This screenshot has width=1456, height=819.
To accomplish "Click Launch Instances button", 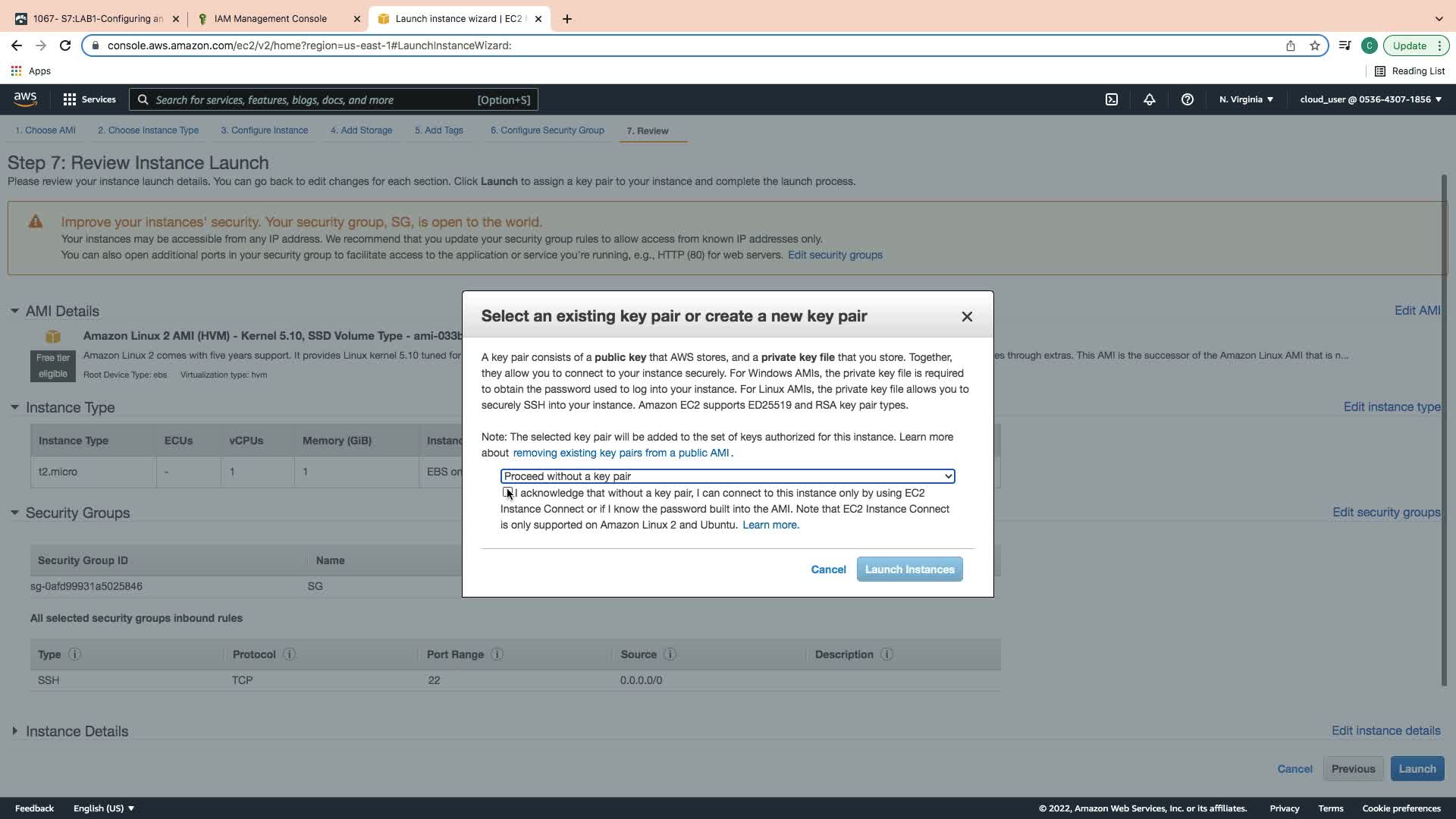I will pyautogui.click(x=908, y=570).
